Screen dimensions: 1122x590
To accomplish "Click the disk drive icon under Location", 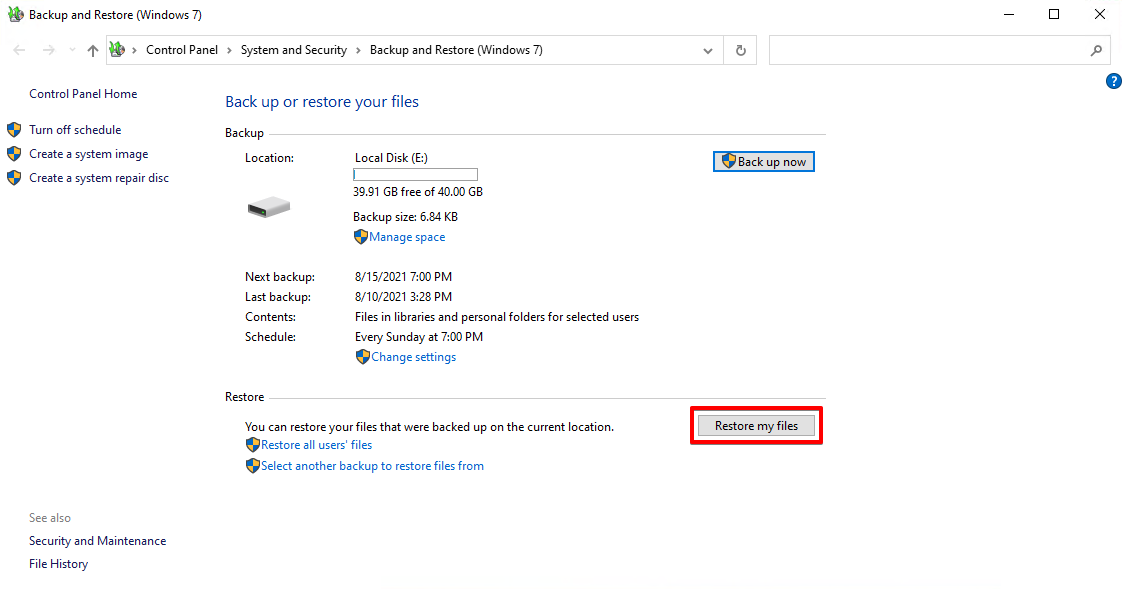I will pyautogui.click(x=268, y=207).
